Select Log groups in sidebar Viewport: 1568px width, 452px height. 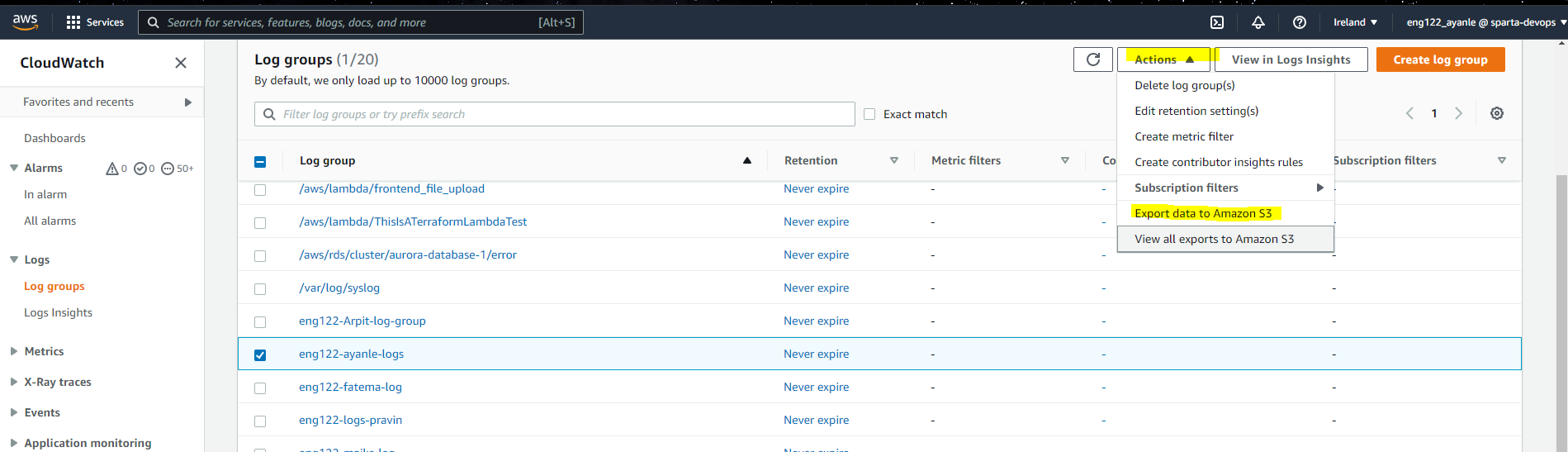pyautogui.click(x=54, y=286)
